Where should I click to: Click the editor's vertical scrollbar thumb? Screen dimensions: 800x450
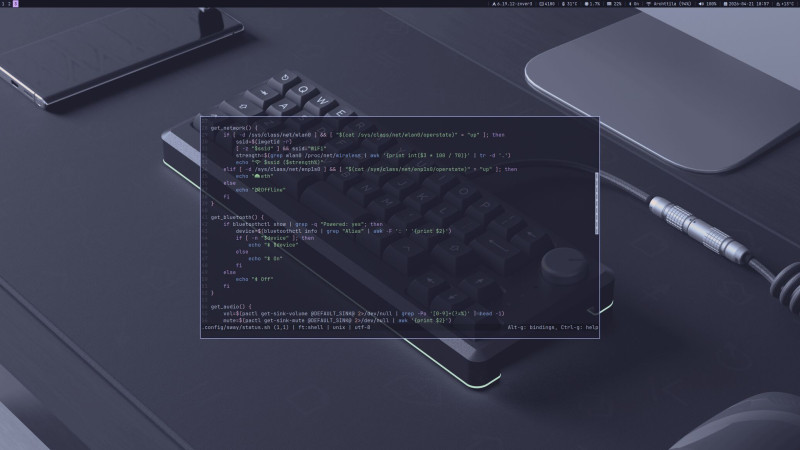click(596, 203)
